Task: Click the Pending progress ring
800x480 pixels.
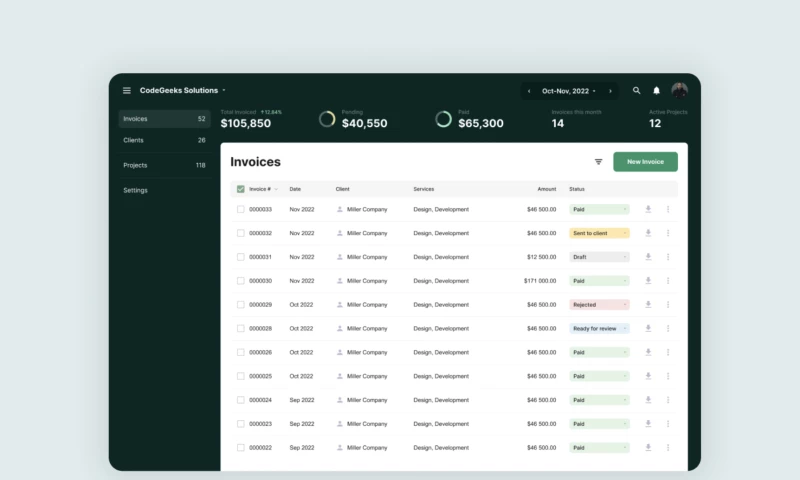Action: [327, 119]
